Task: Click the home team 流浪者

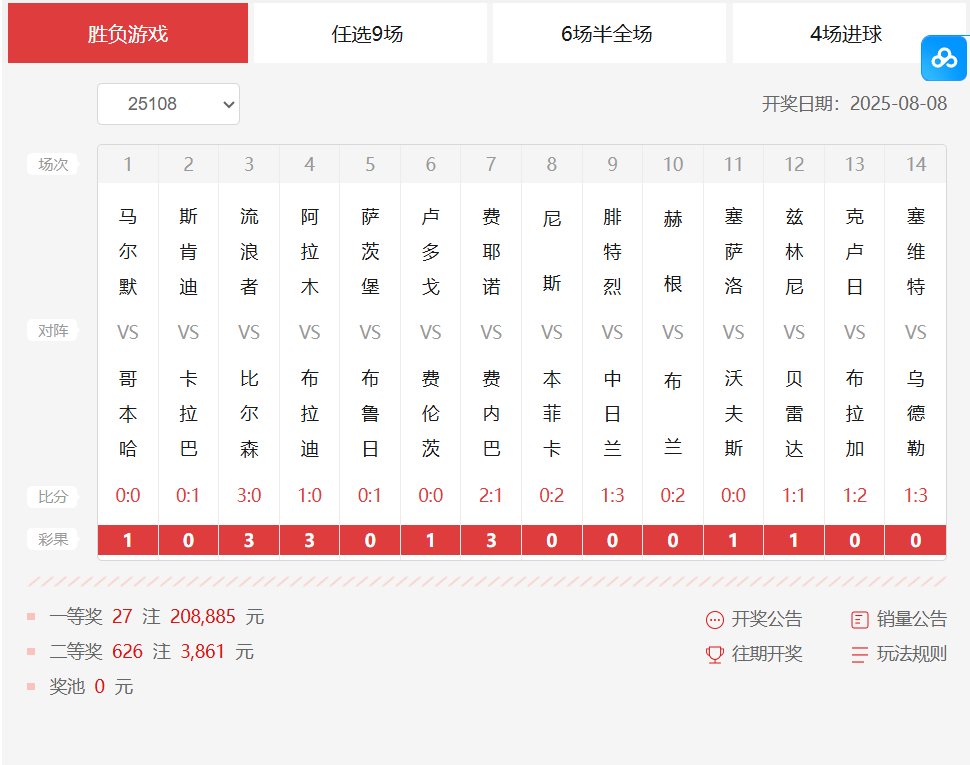Action: tap(249, 252)
